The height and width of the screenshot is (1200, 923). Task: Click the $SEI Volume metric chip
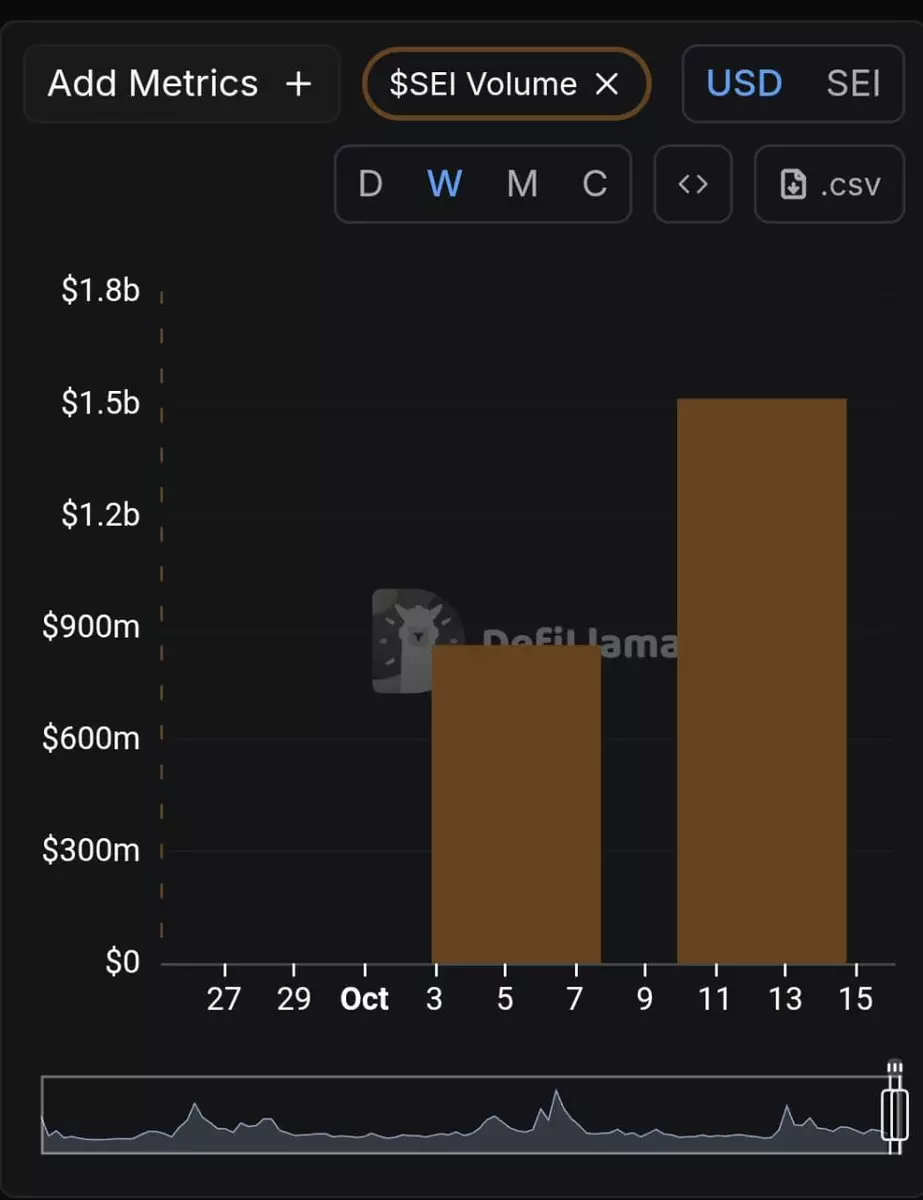pos(483,85)
